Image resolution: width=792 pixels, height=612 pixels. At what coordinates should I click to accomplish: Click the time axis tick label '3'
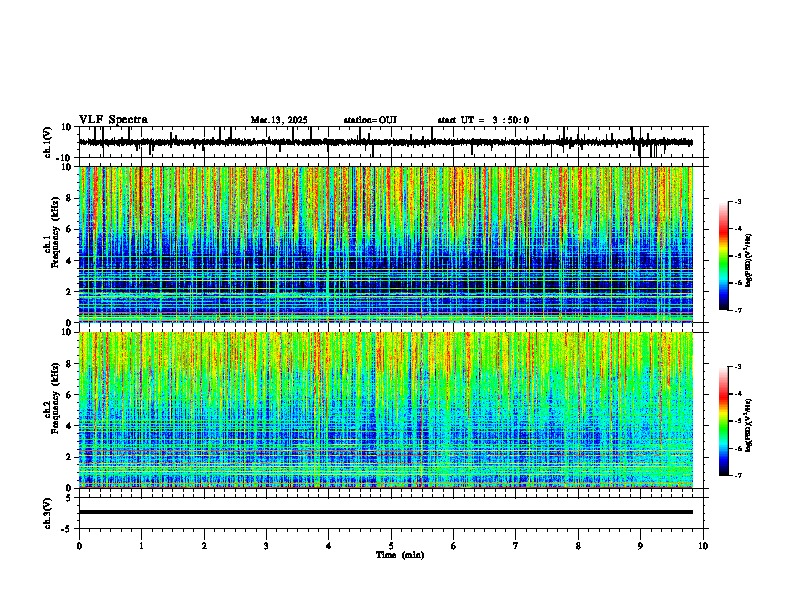tap(266, 546)
